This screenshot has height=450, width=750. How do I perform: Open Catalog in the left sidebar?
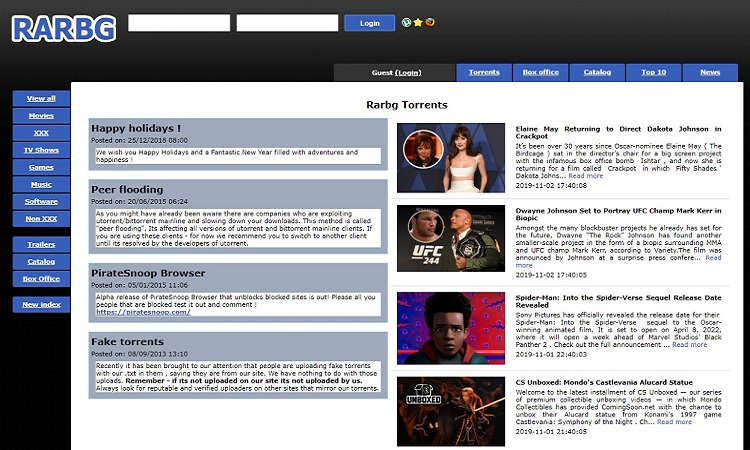click(x=41, y=262)
